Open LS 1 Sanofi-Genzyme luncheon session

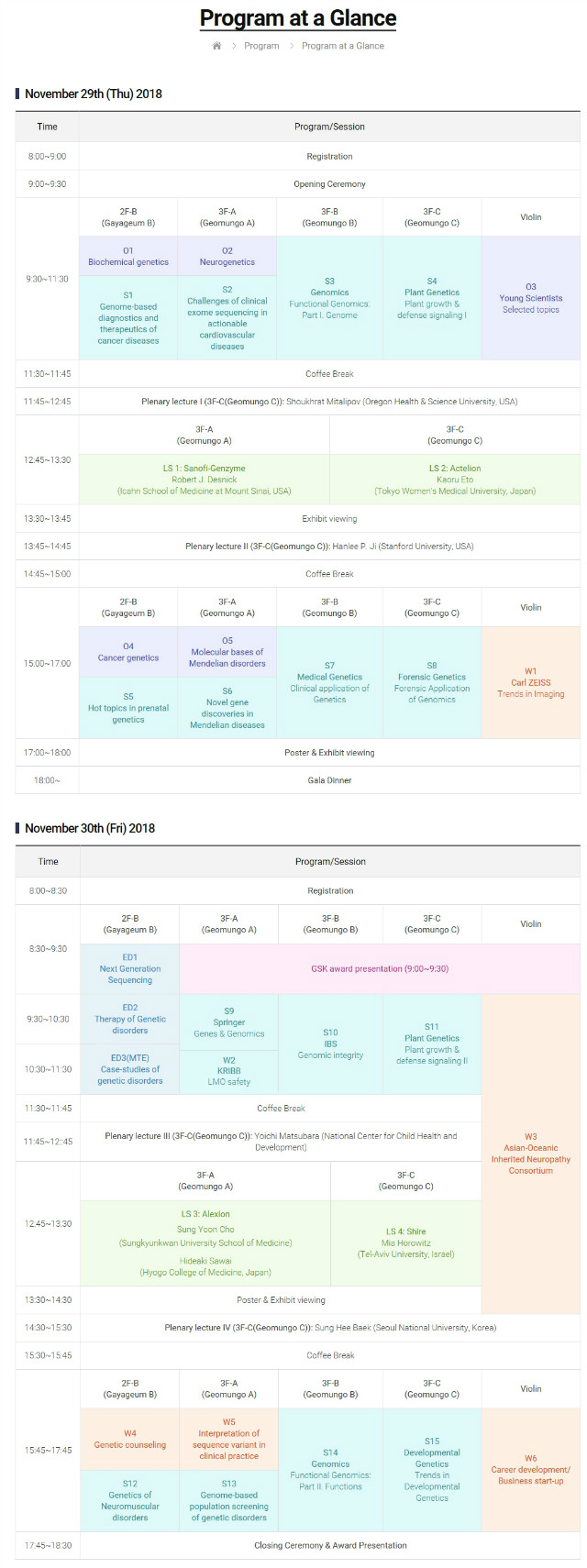tap(205, 480)
